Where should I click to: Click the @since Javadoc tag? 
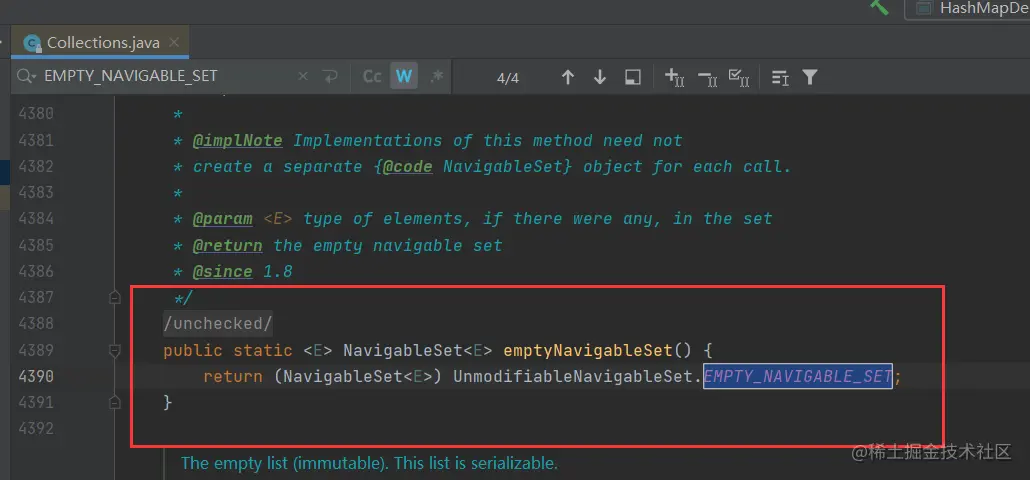[222, 272]
